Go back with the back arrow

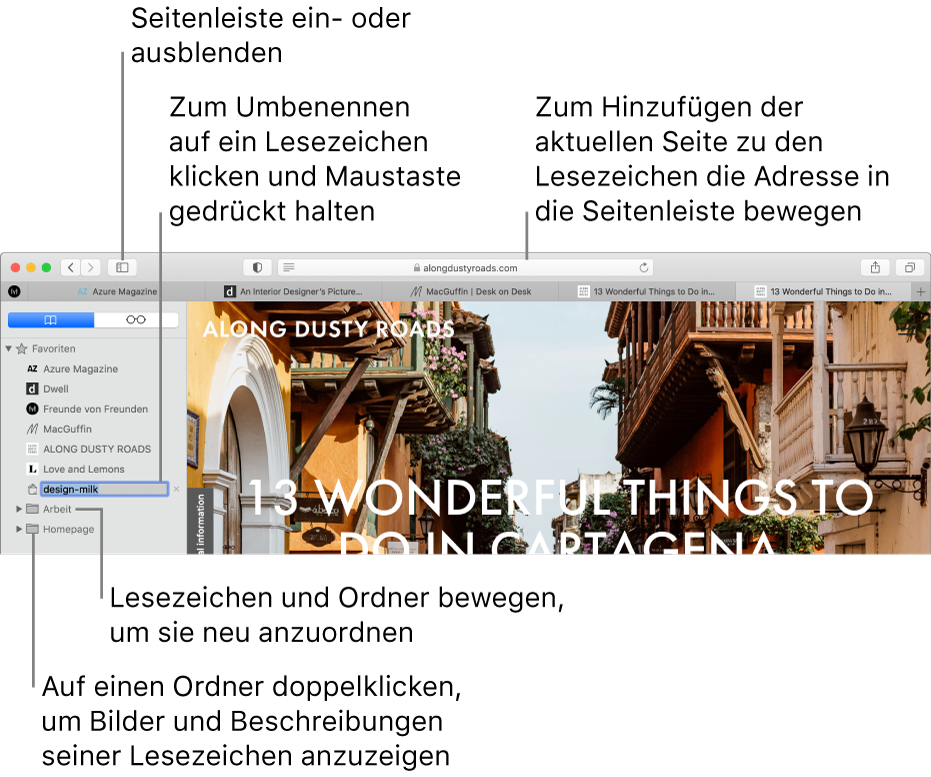coord(71,268)
